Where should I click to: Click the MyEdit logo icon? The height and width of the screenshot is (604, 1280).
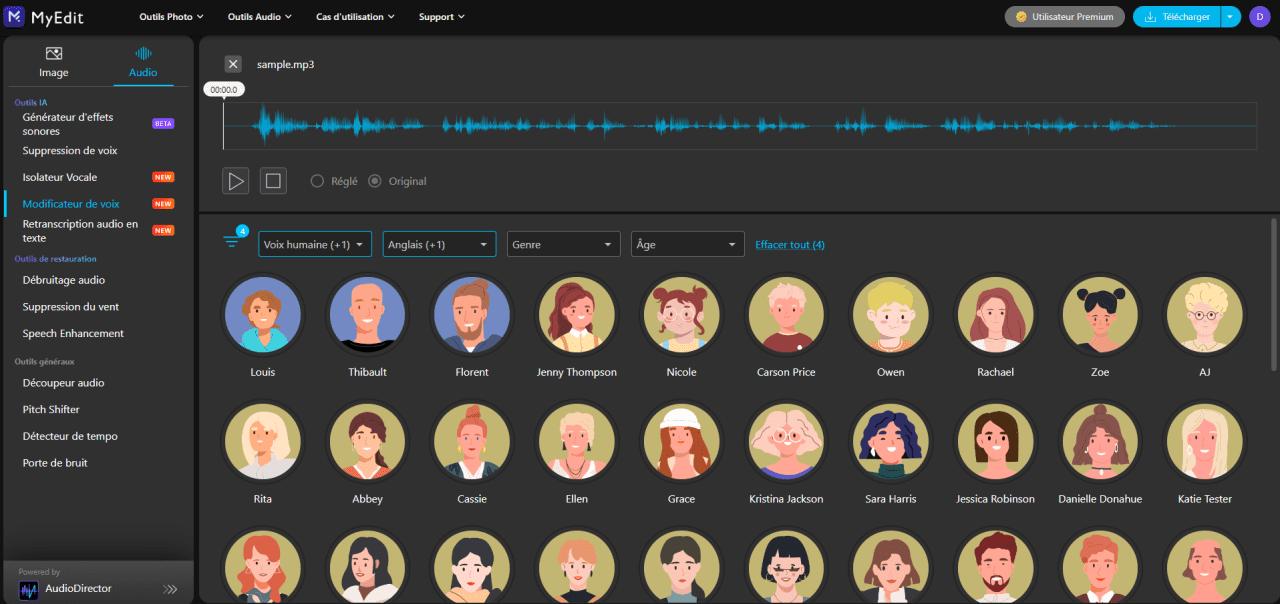(x=14, y=16)
